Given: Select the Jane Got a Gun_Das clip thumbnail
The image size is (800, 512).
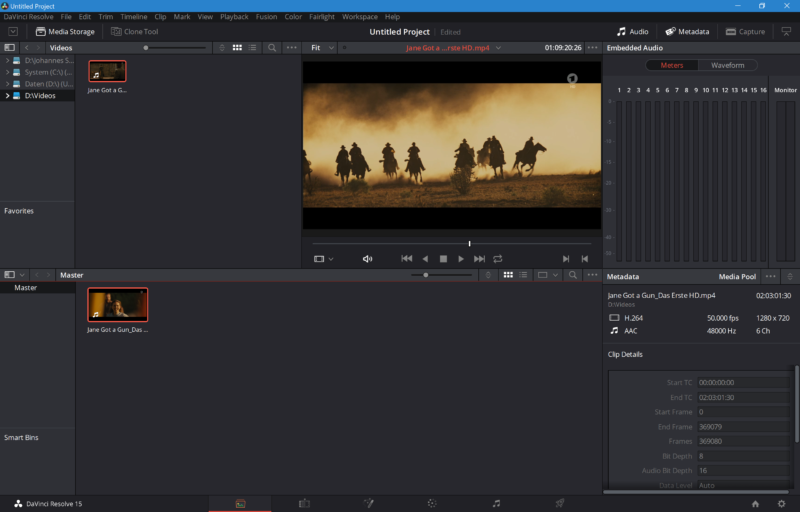Looking at the screenshot, I should [118, 305].
